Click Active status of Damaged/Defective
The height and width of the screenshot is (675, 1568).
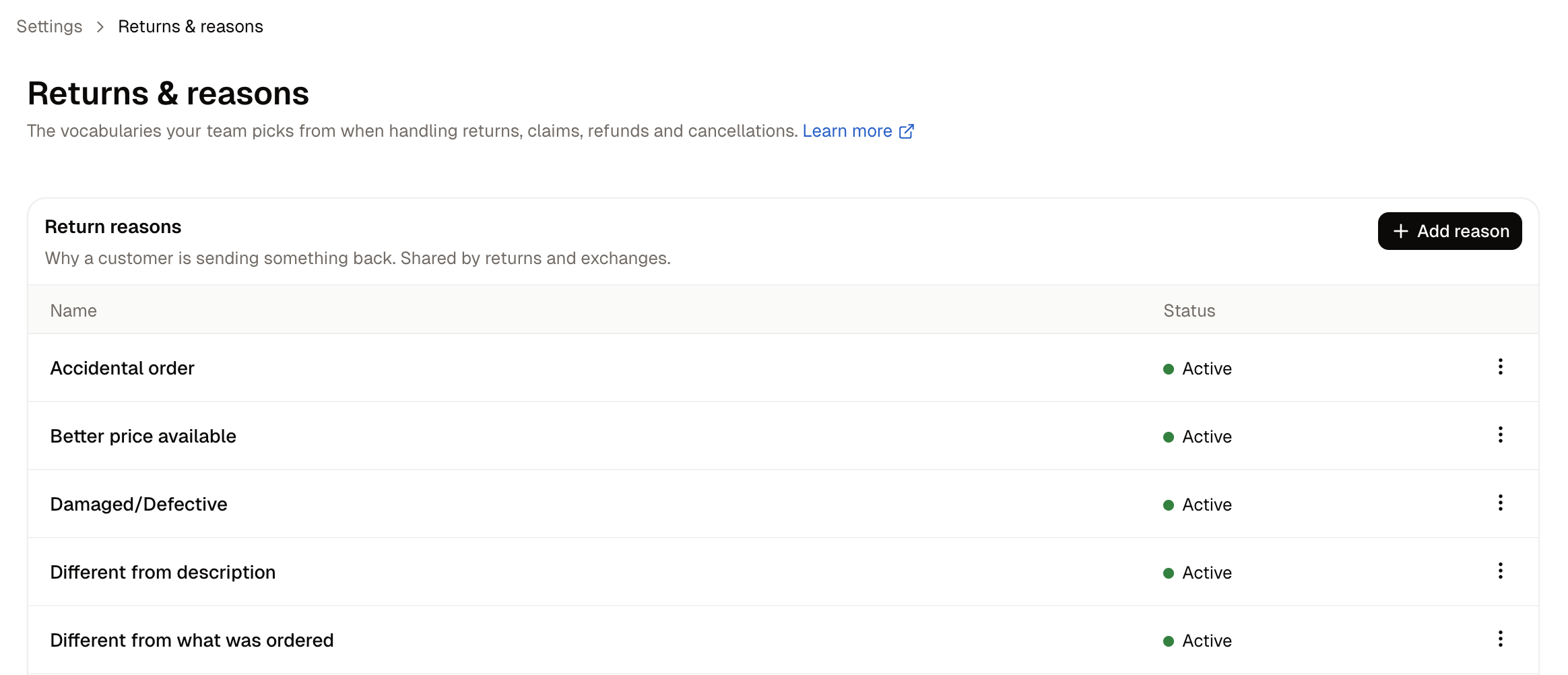click(1198, 505)
